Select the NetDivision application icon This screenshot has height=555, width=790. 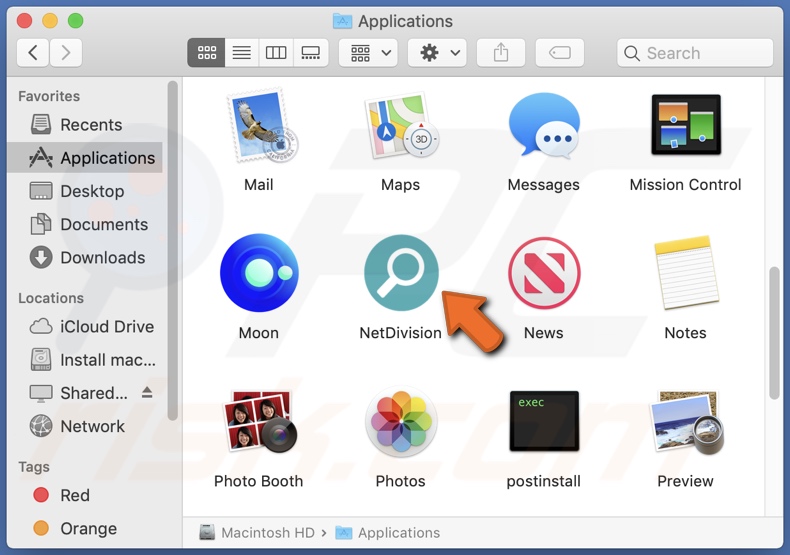401,272
